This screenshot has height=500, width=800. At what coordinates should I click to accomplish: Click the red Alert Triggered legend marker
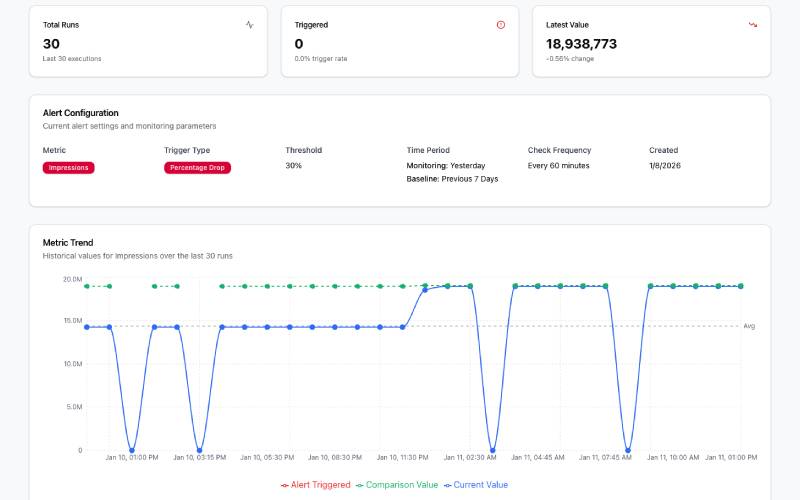coord(285,485)
